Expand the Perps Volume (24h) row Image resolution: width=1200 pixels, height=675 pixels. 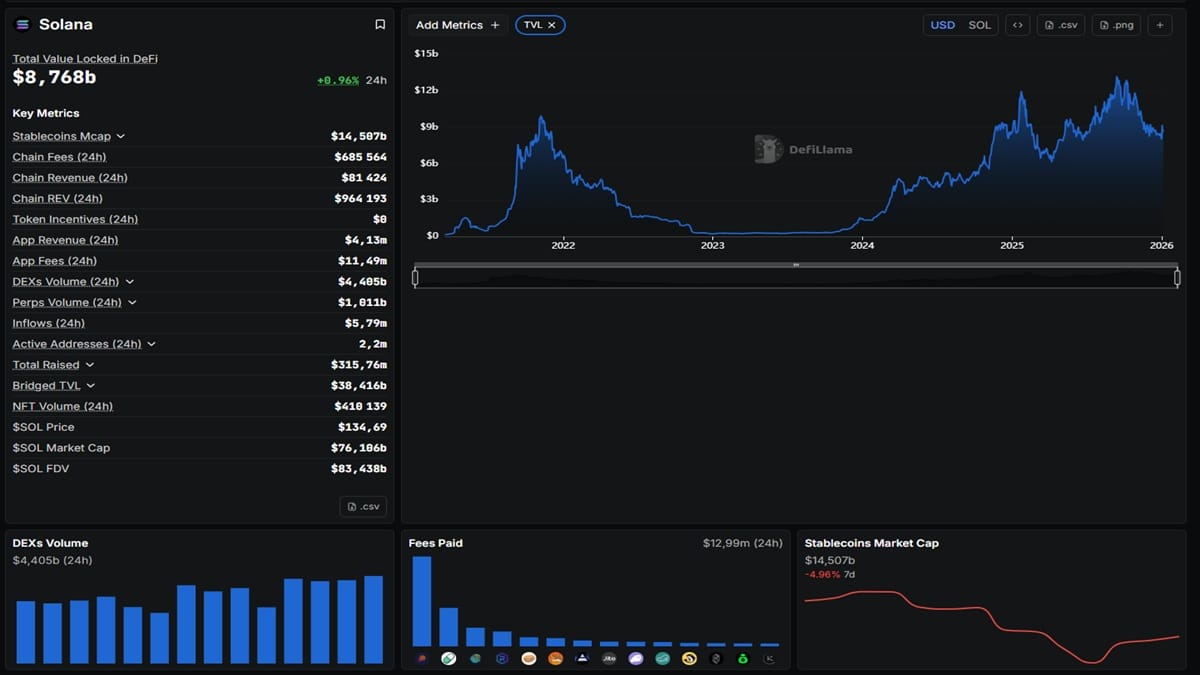(x=132, y=302)
